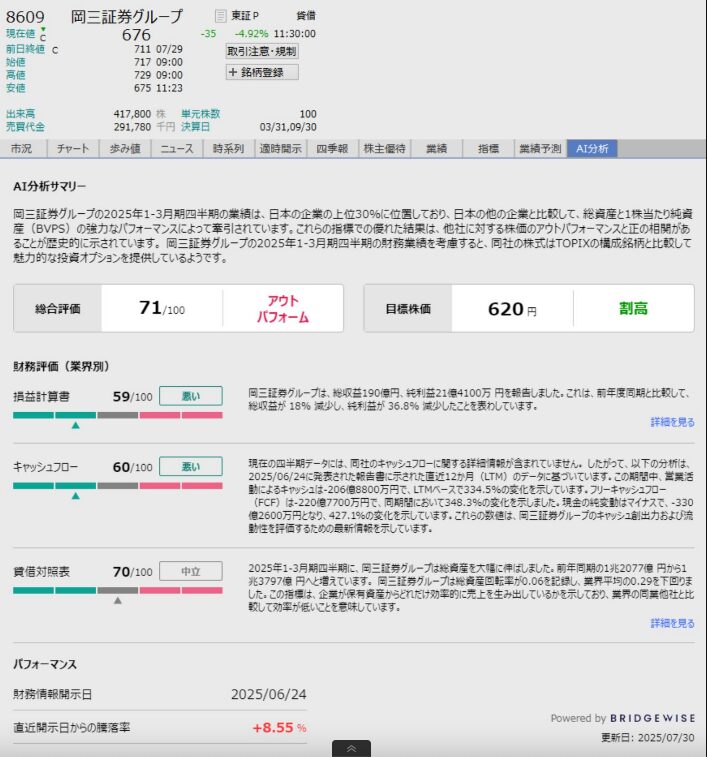Viewport: 707px width, 757px height.
Task: Click the 損益計算書 score bar
Action: tap(118, 415)
